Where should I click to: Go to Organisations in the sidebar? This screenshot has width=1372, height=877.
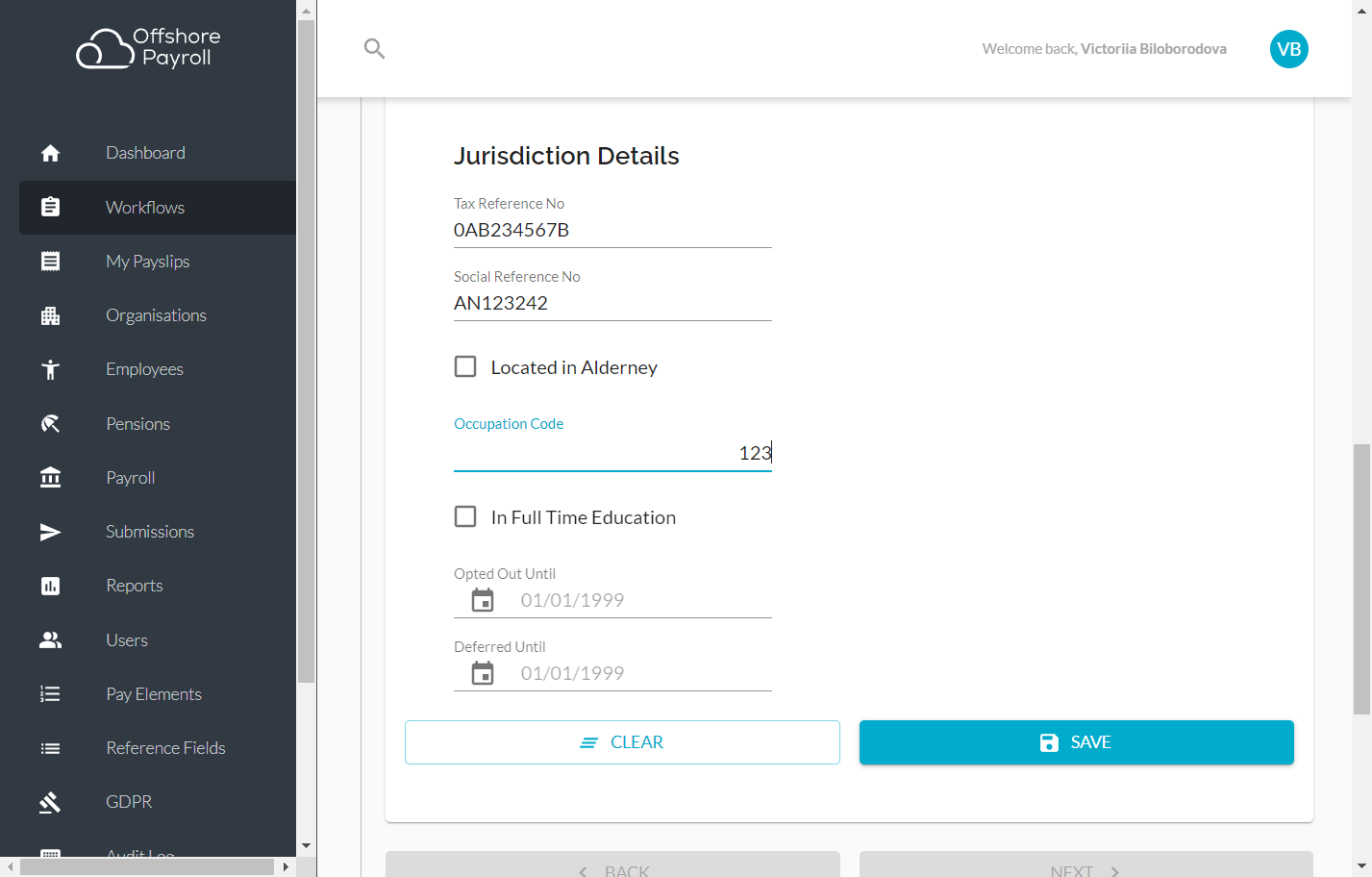coord(158,315)
